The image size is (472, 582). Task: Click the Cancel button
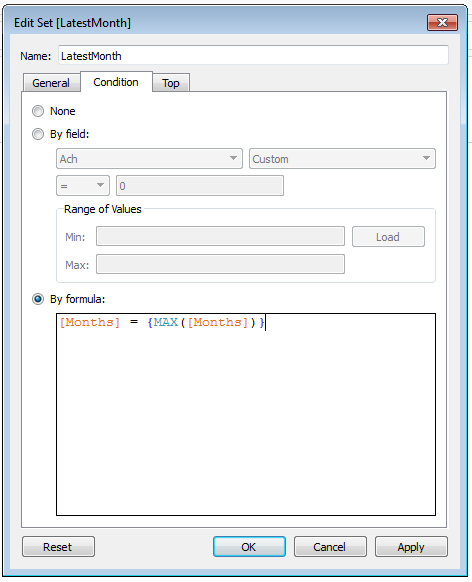pos(330,546)
